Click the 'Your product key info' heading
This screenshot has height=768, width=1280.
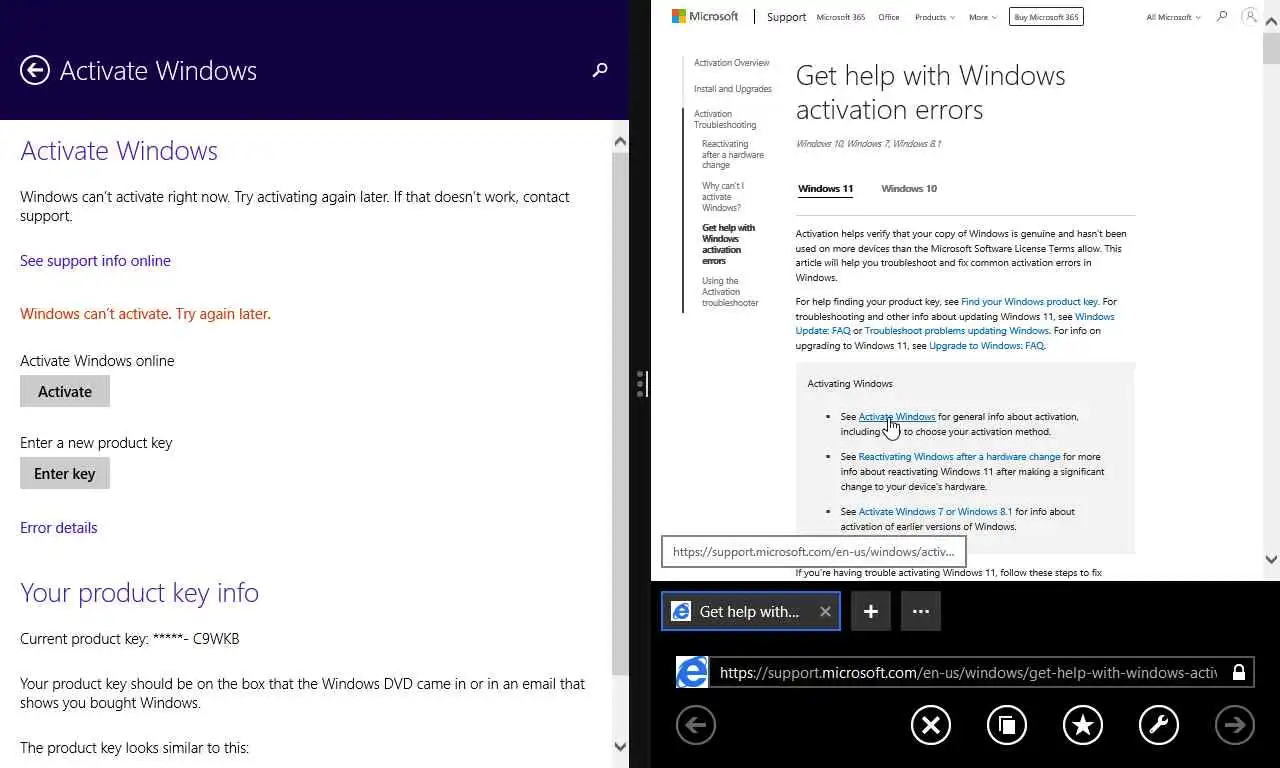pyautogui.click(x=139, y=593)
